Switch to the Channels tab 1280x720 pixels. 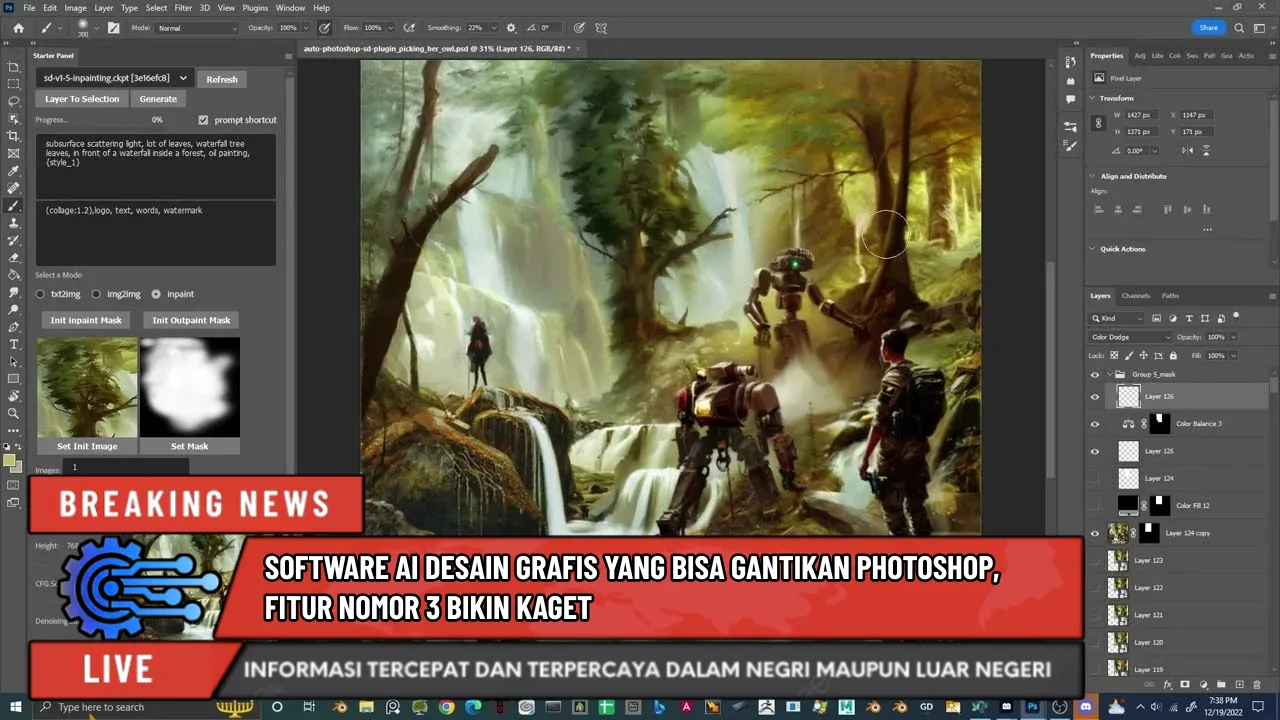tap(1135, 296)
